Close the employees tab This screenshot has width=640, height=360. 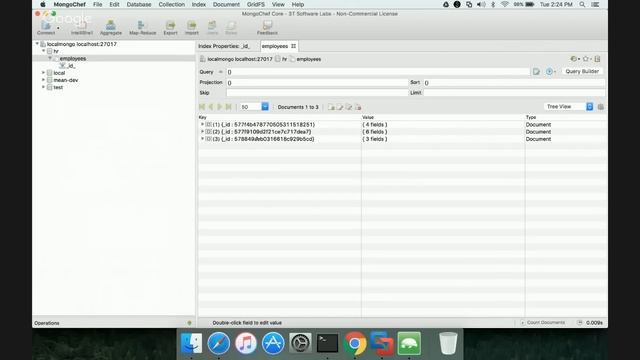coord(293,46)
